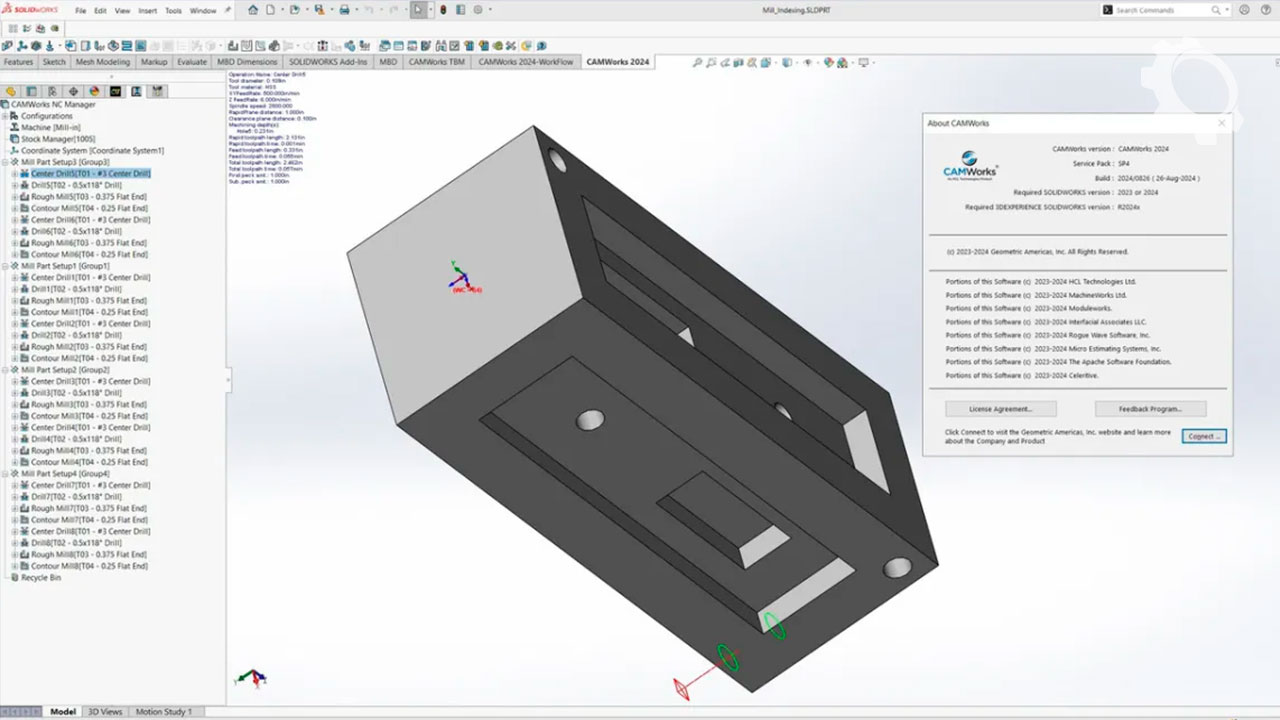Select Stock Manager[1005] in the tree
1280x720 pixels.
(x=58, y=139)
